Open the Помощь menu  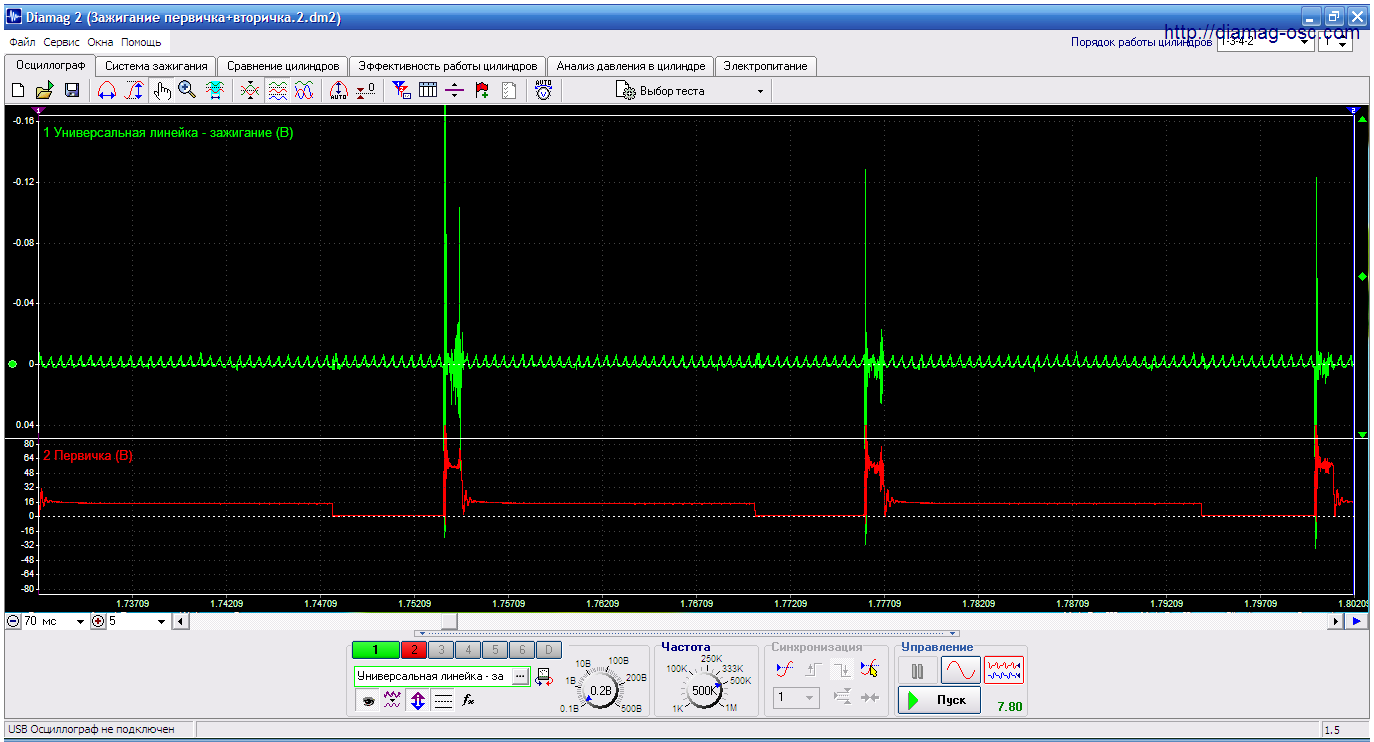pyautogui.click(x=141, y=43)
